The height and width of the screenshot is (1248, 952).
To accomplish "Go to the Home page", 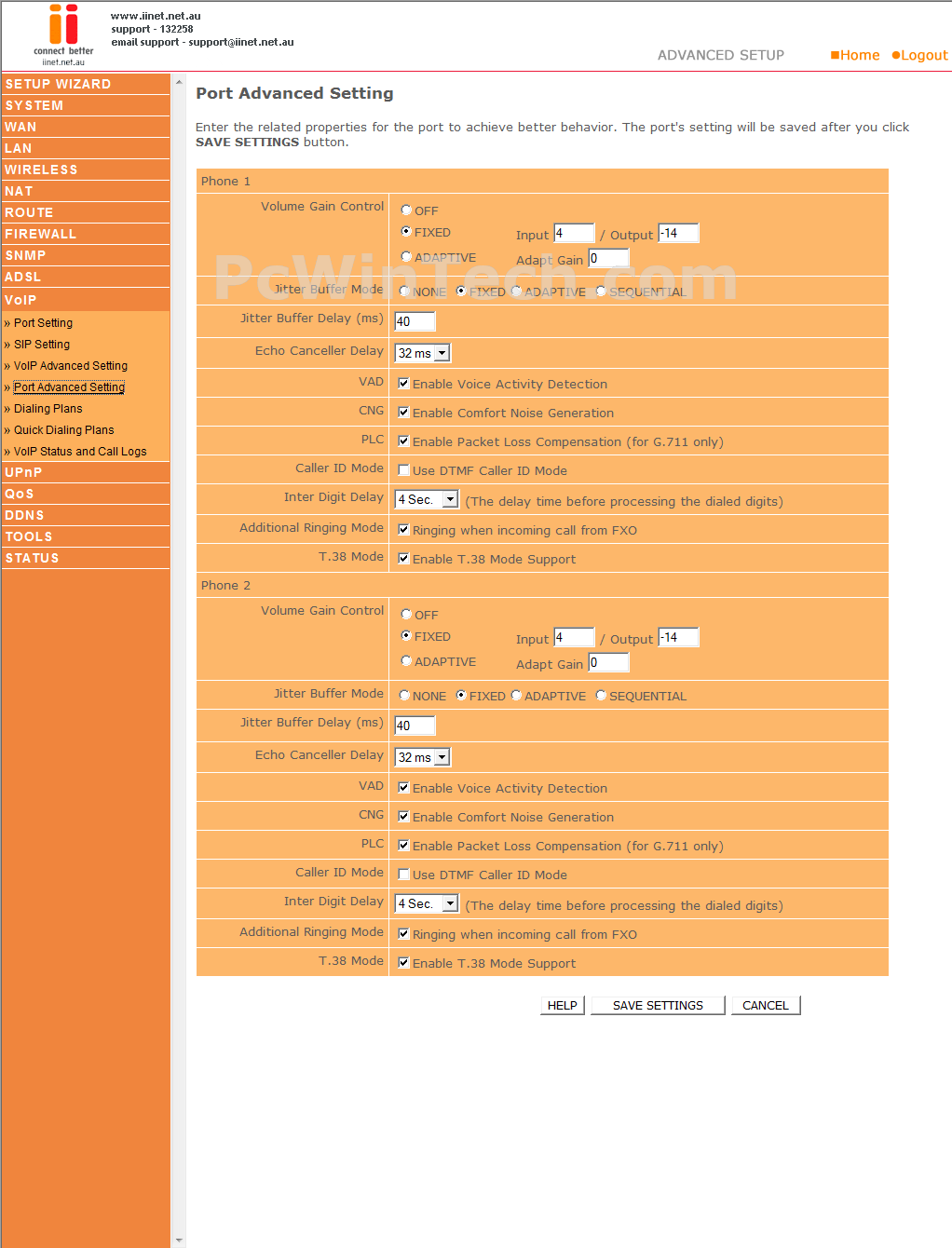I will (855, 55).
